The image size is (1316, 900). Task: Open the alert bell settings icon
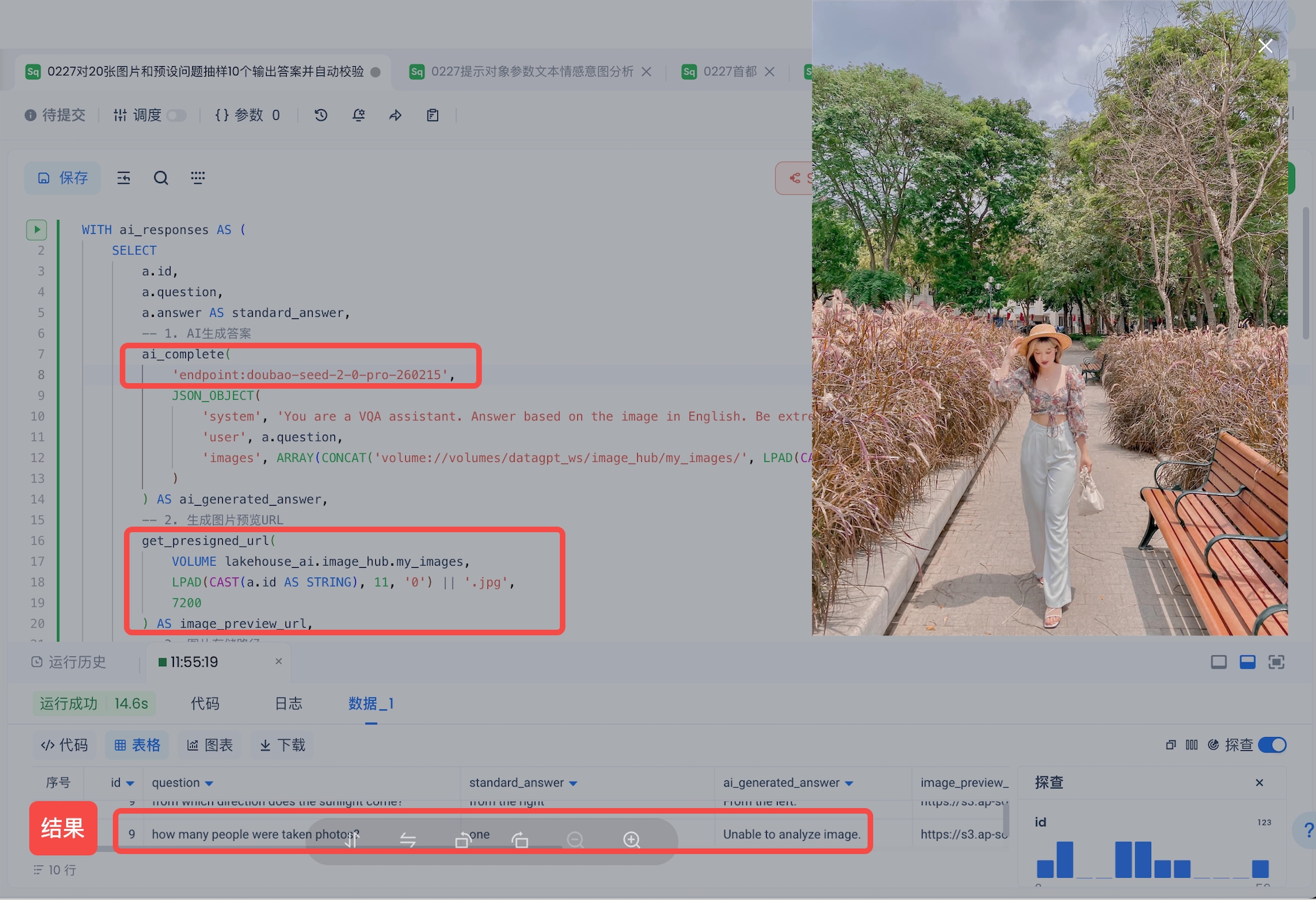(359, 115)
